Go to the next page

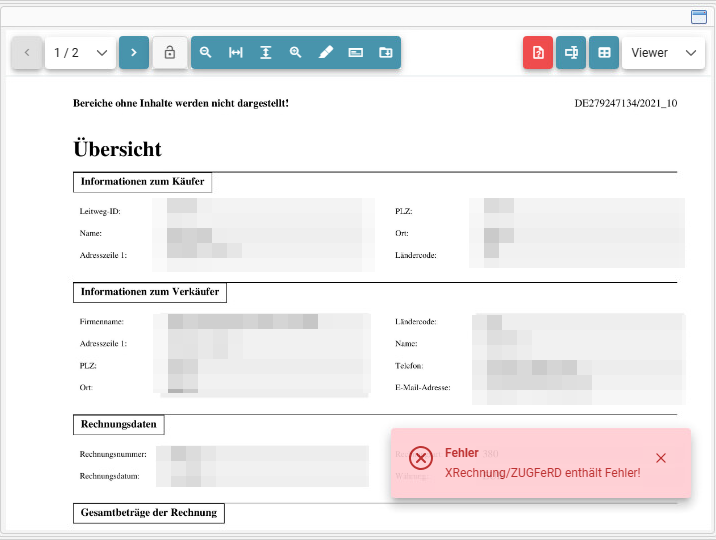[x=134, y=52]
